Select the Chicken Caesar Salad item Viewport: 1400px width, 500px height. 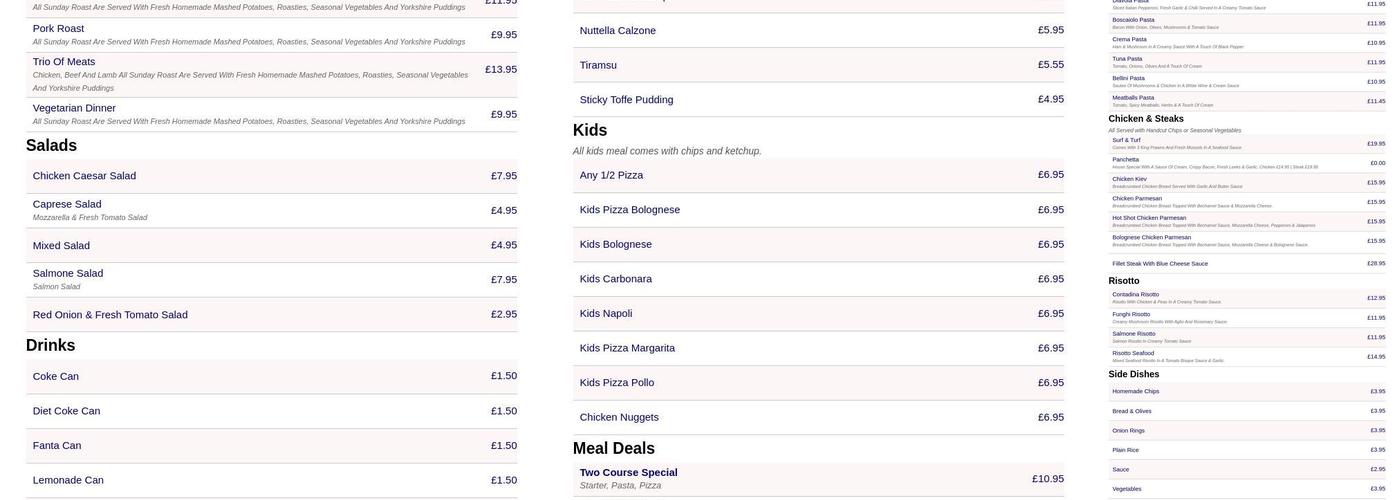point(84,176)
